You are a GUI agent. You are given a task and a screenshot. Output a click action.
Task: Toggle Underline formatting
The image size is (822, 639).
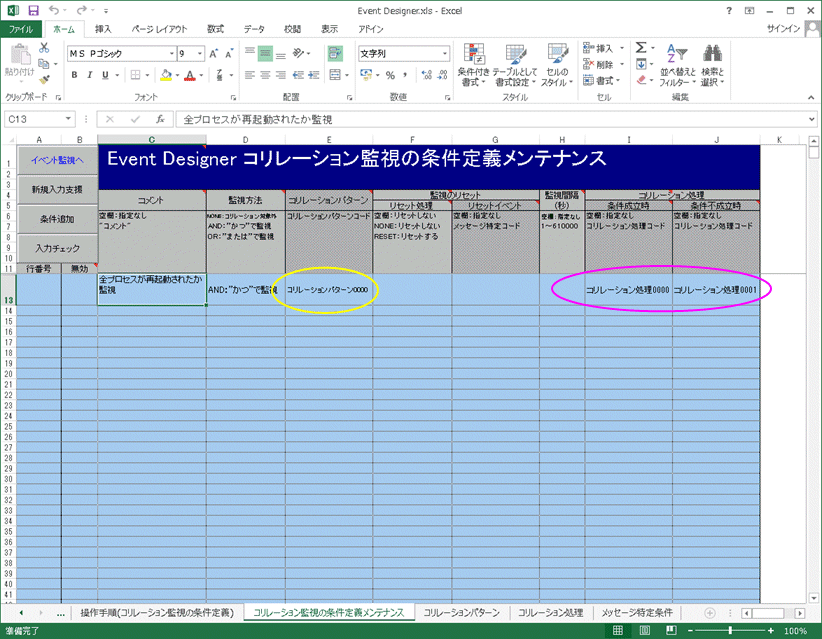(105, 75)
